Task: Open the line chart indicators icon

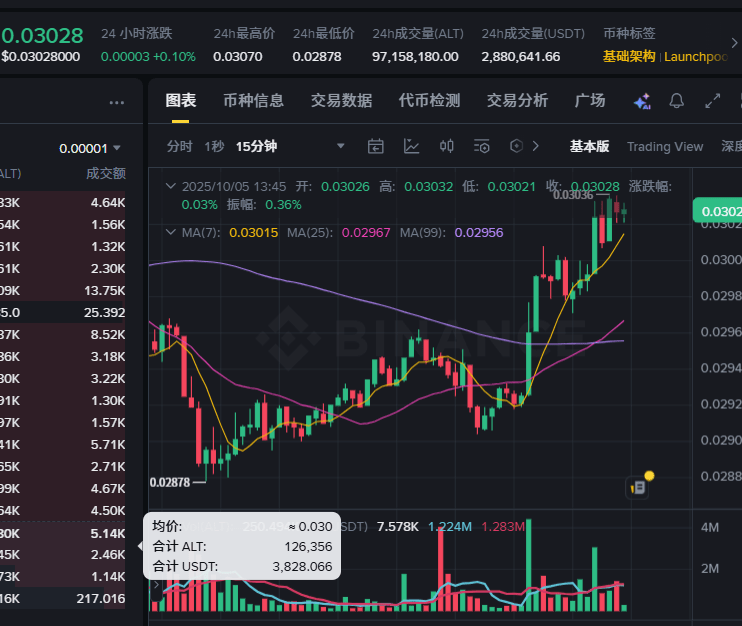Action: [x=411, y=146]
